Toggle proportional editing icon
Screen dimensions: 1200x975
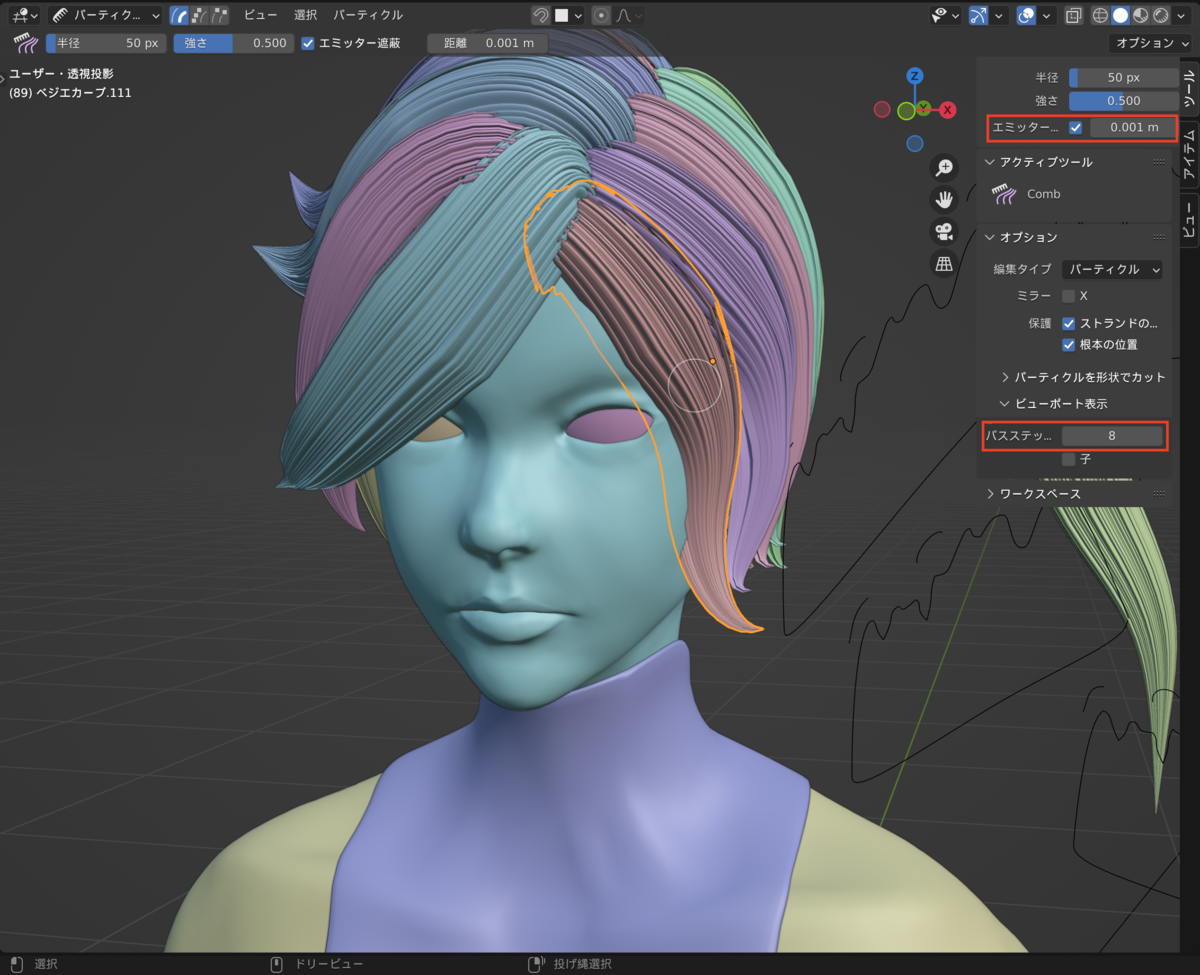tap(601, 15)
